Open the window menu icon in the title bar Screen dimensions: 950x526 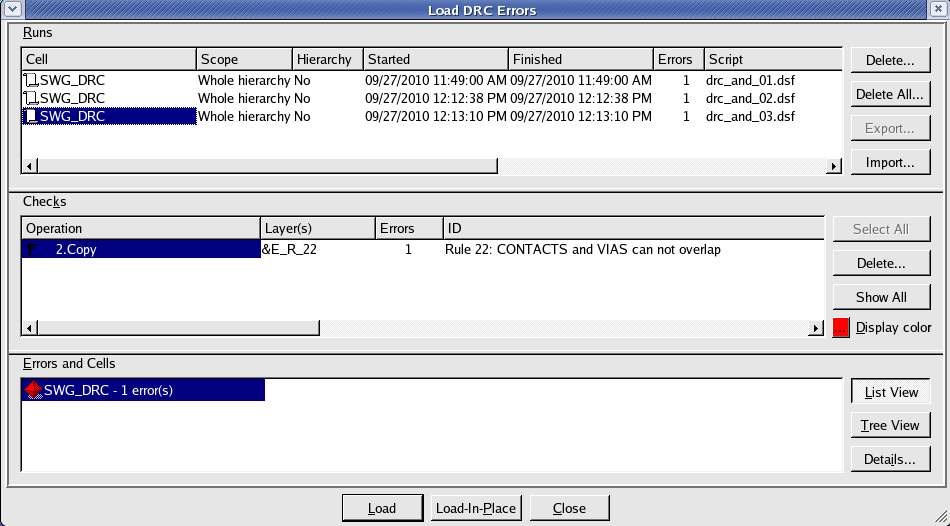tap(11, 10)
